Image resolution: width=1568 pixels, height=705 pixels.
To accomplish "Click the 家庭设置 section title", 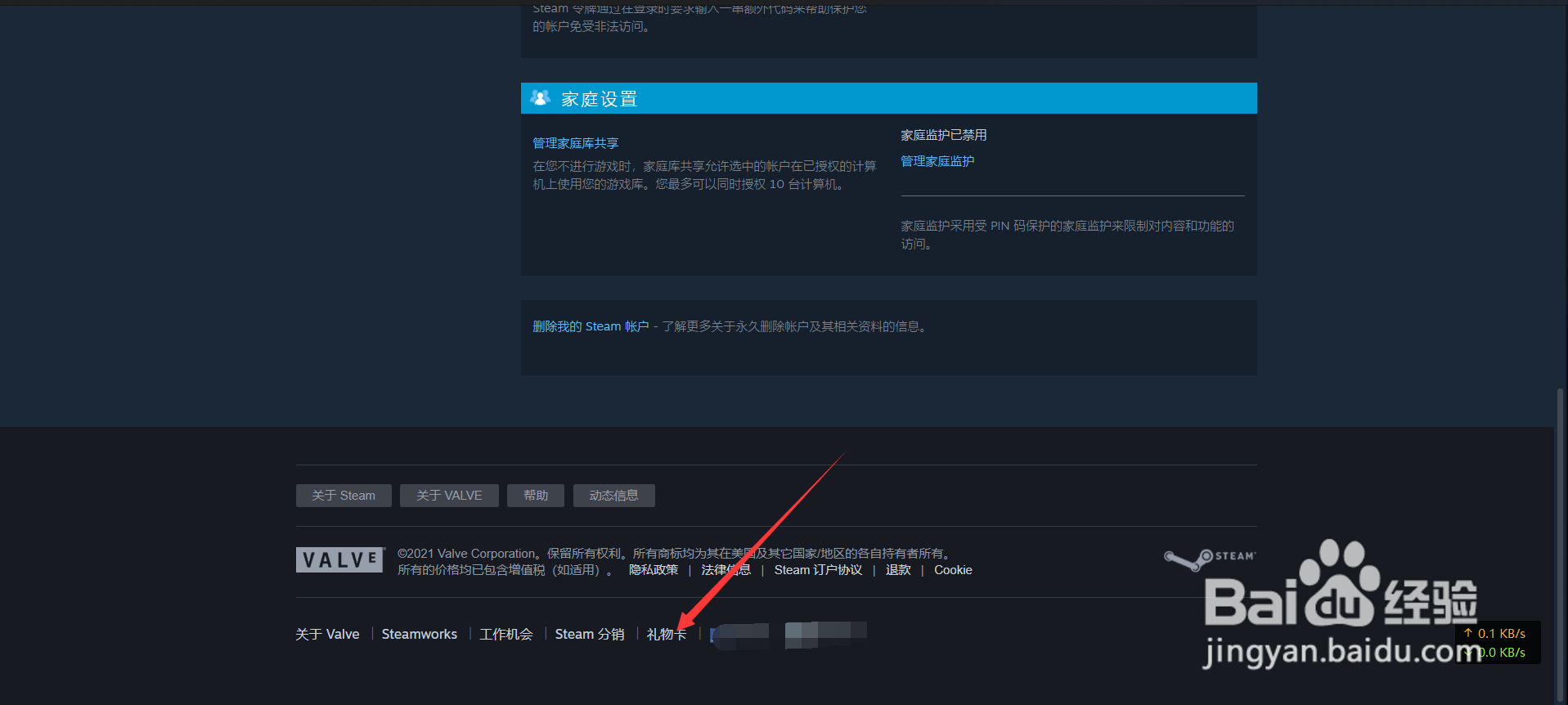I will pyautogui.click(x=599, y=99).
